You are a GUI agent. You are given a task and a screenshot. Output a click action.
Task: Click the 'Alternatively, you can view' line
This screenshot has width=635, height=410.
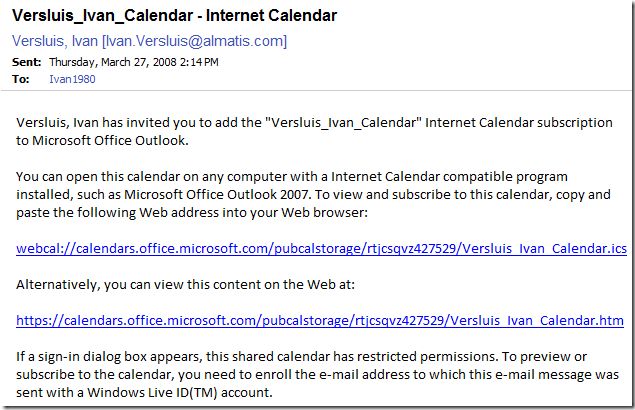click(x=185, y=284)
